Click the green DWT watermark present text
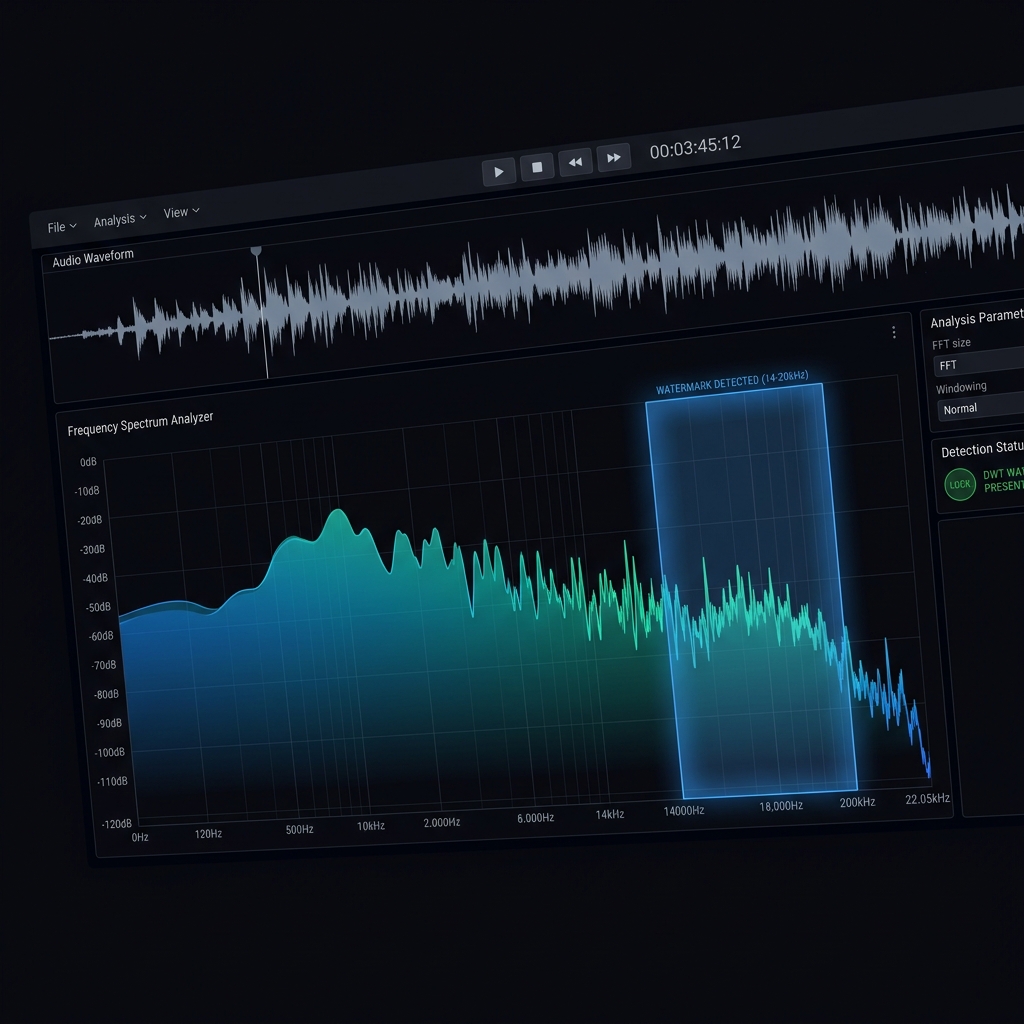The image size is (1024, 1024). 1003,480
